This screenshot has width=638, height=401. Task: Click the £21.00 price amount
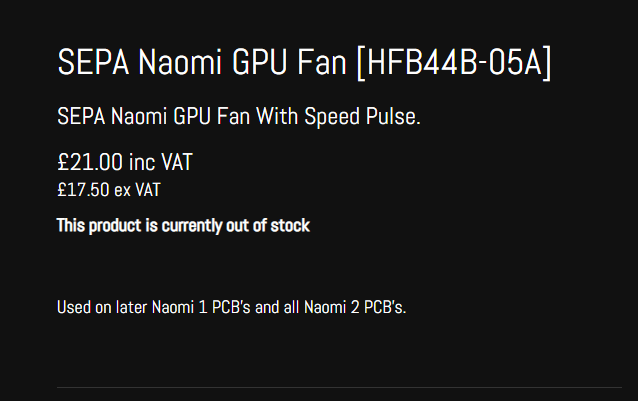pyautogui.click(x=90, y=162)
